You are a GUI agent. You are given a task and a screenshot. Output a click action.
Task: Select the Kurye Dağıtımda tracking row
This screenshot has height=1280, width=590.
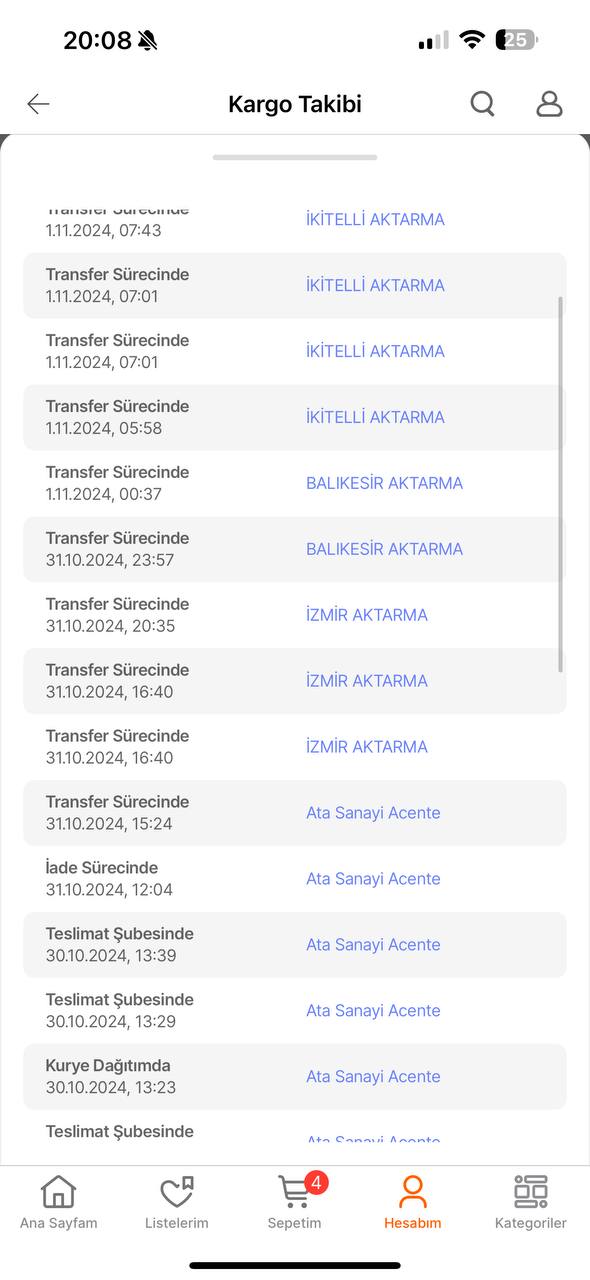pyautogui.click(x=295, y=1076)
